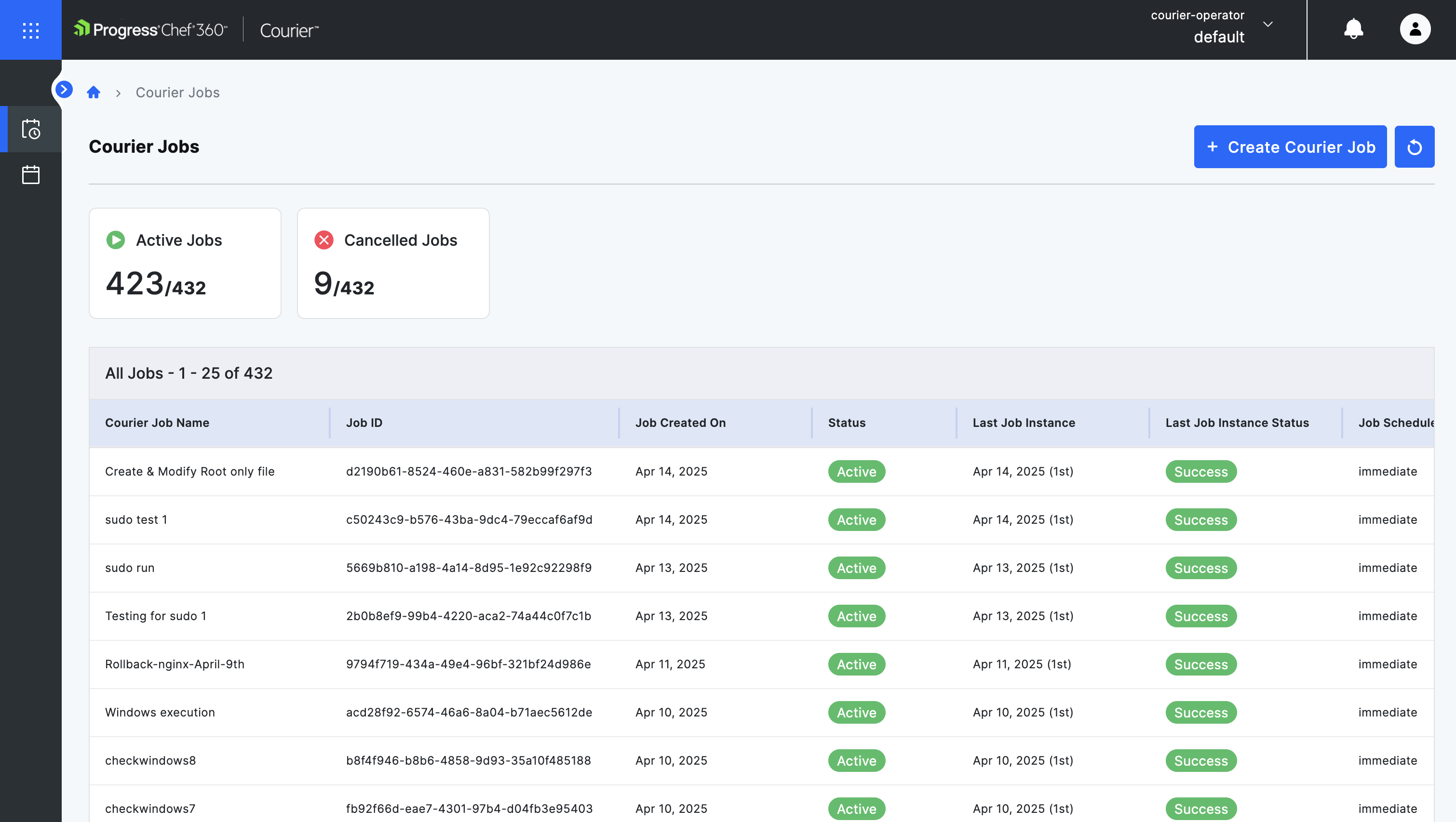Open the 'Testing for sudo 1' job
Image resolution: width=1456 pixels, height=822 pixels.
[x=156, y=616]
